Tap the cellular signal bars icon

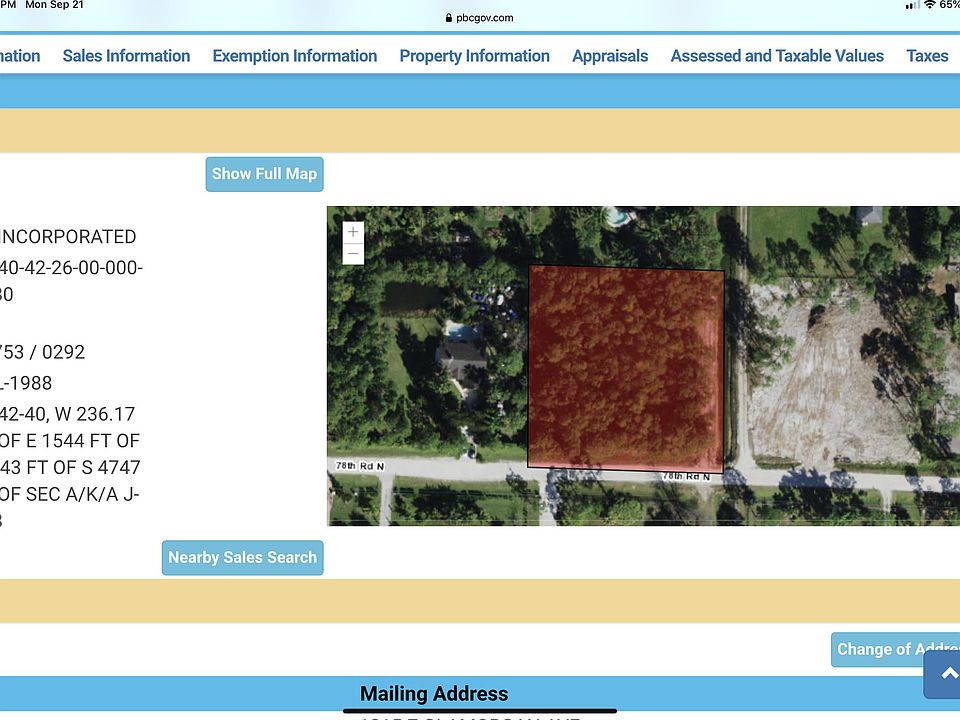pos(911,5)
